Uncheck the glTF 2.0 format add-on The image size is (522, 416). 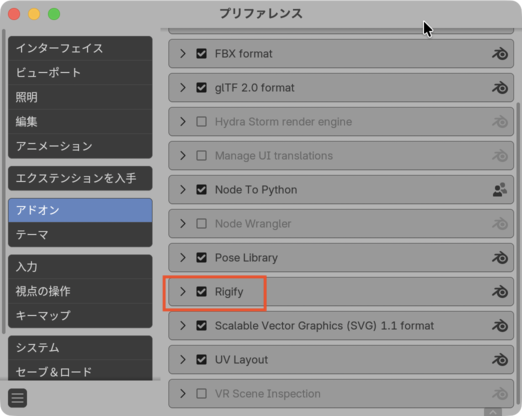[201, 88]
